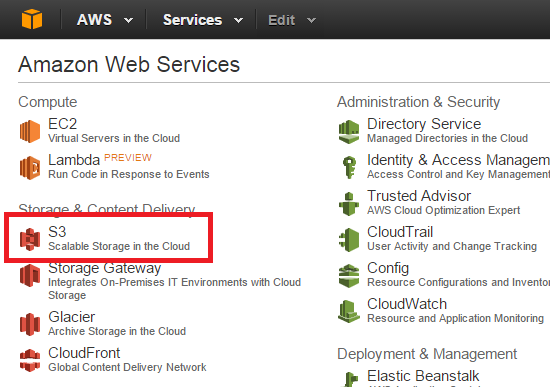Click the CloudFront service icon
550x387 pixels.
(x=30, y=360)
